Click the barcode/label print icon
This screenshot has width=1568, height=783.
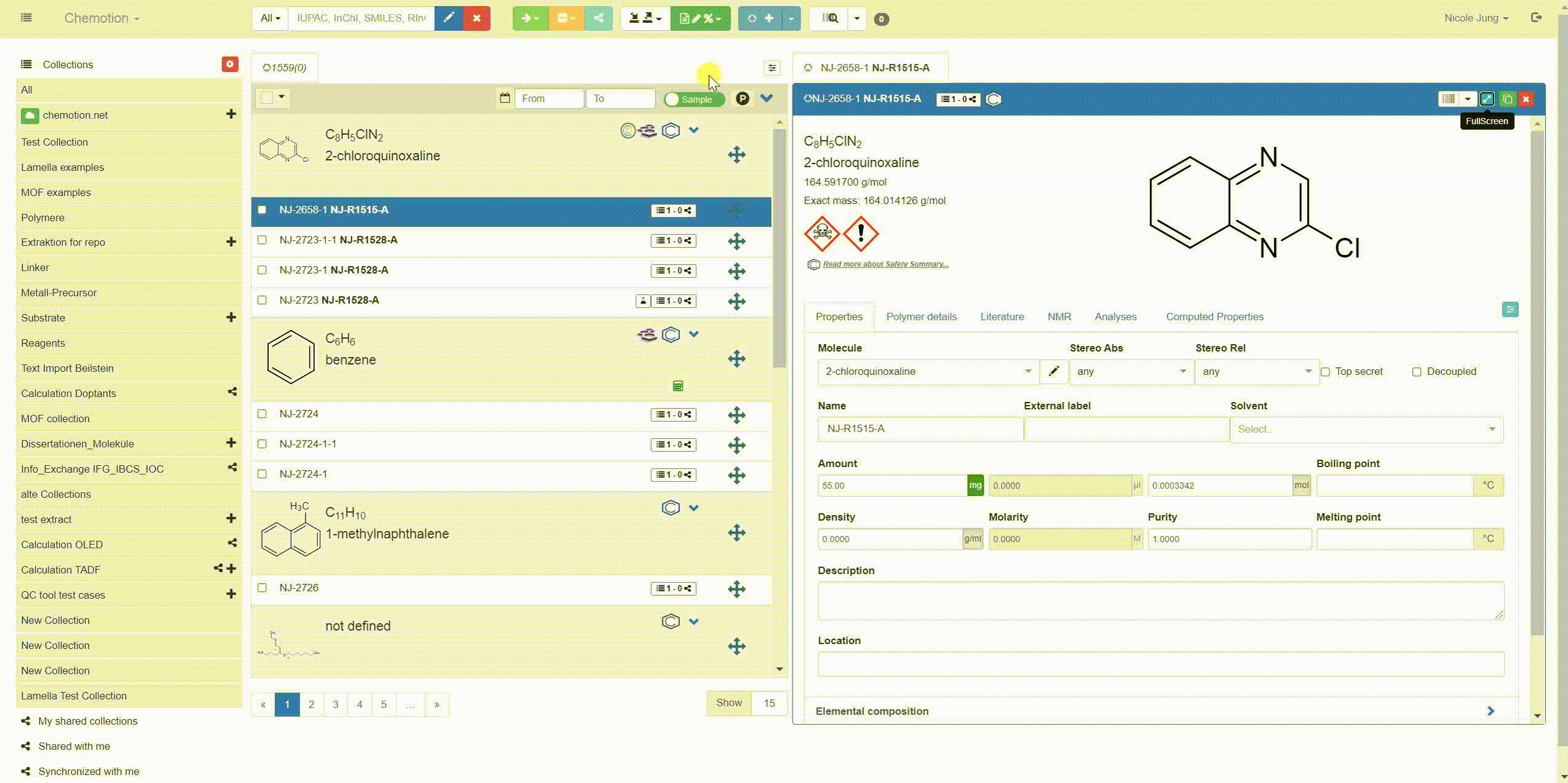[1448, 98]
